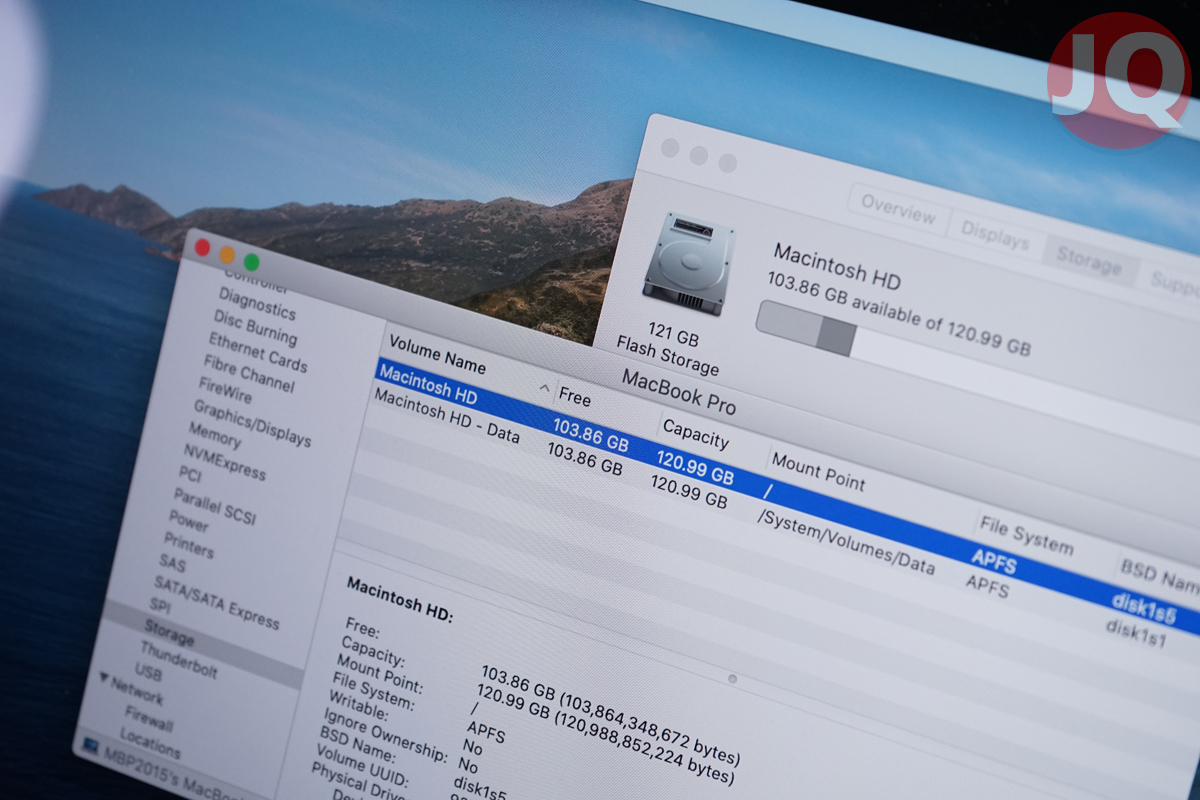Open Disc Burning in the sidebar
Image resolution: width=1200 pixels, height=800 pixels.
tap(255, 327)
